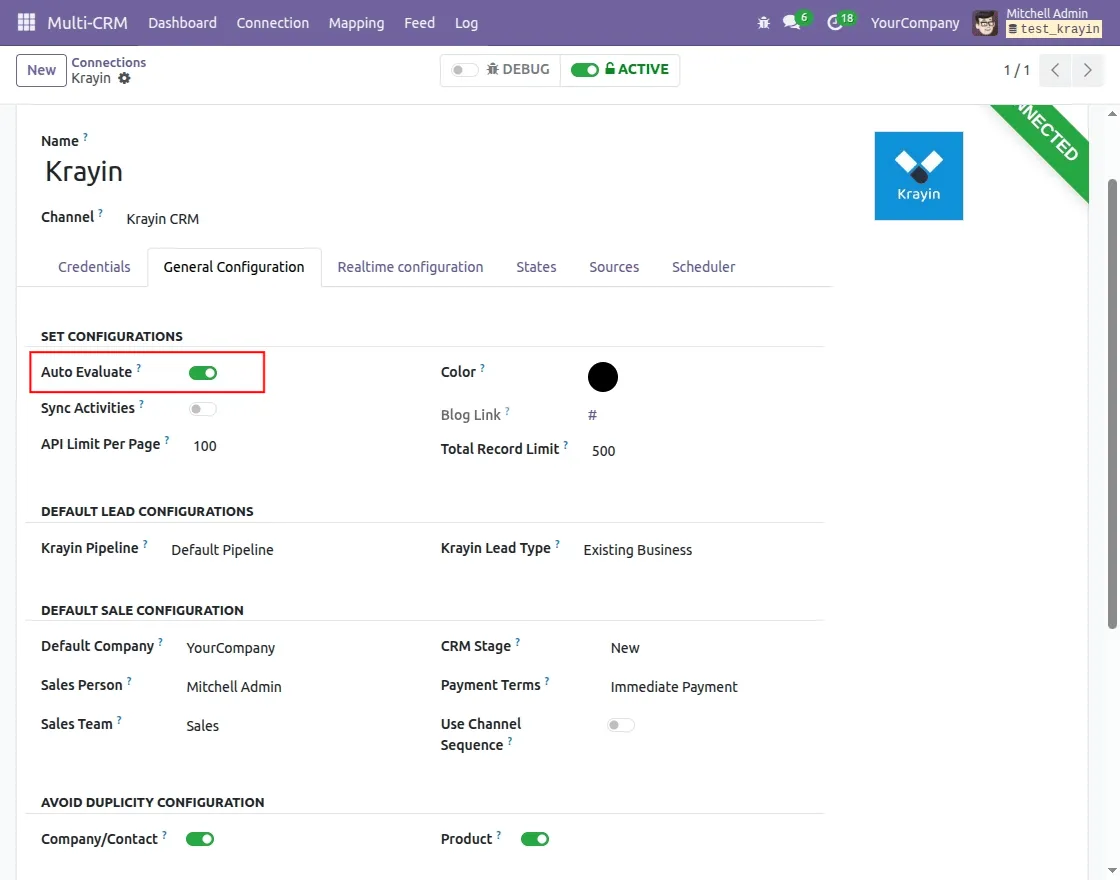Disable the Product duplicity toggle

534,838
